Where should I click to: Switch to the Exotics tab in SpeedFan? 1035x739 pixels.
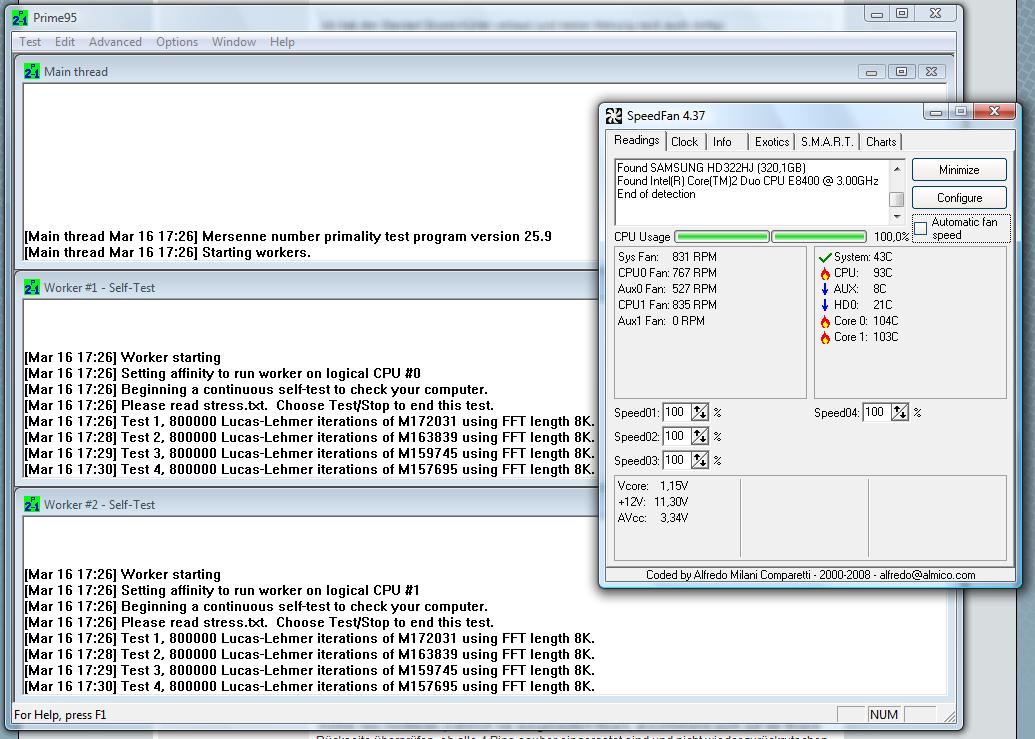click(x=772, y=142)
